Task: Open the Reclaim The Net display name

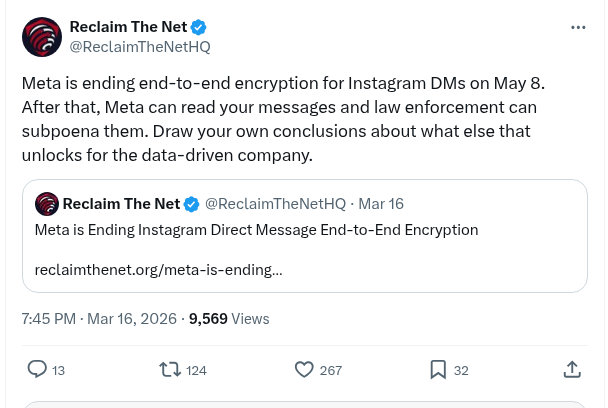Action: click(x=128, y=27)
